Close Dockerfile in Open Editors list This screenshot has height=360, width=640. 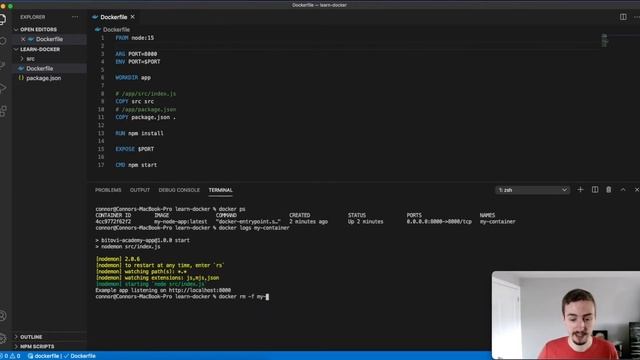tap(23, 39)
